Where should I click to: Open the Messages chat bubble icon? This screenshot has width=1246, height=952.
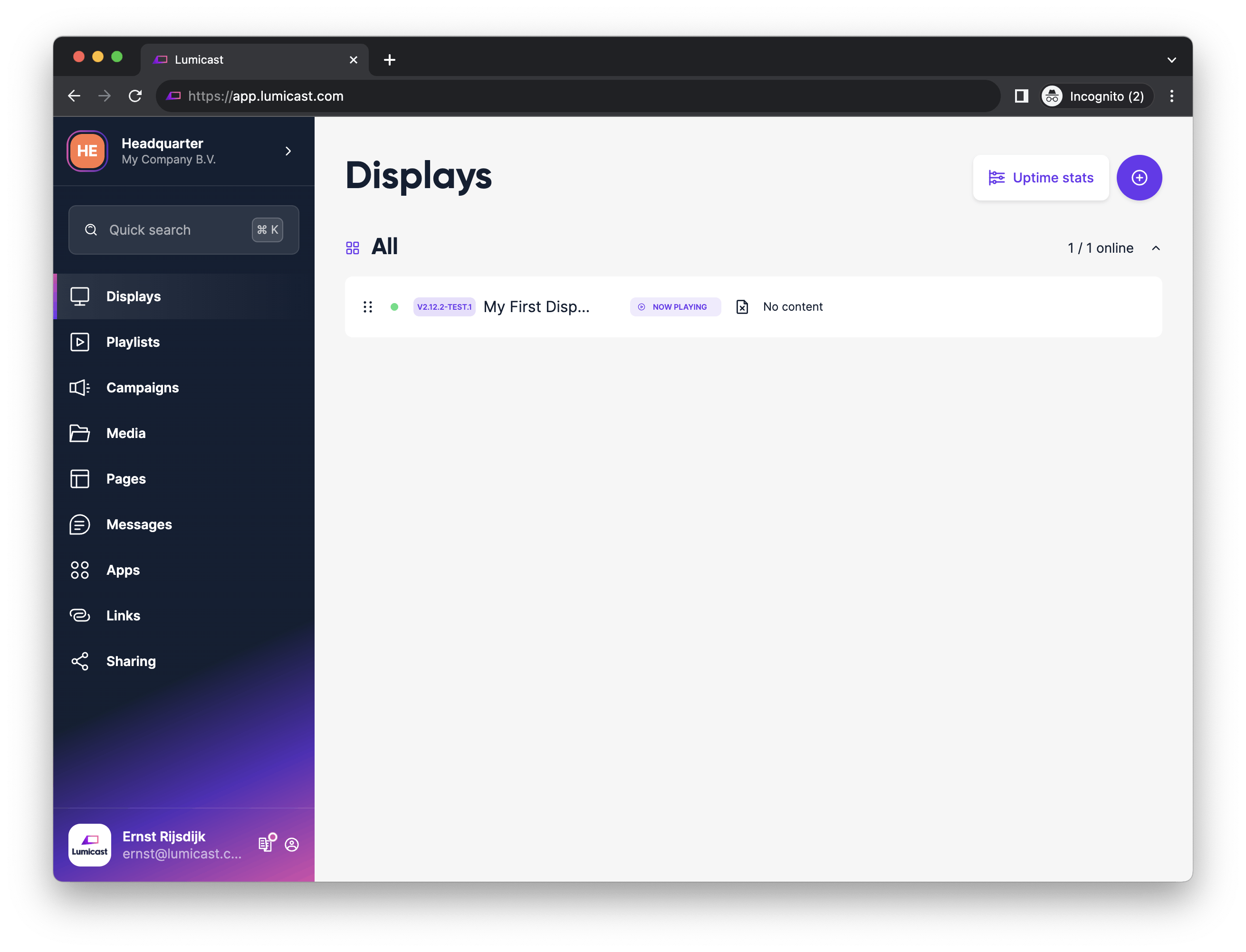point(79,524)
